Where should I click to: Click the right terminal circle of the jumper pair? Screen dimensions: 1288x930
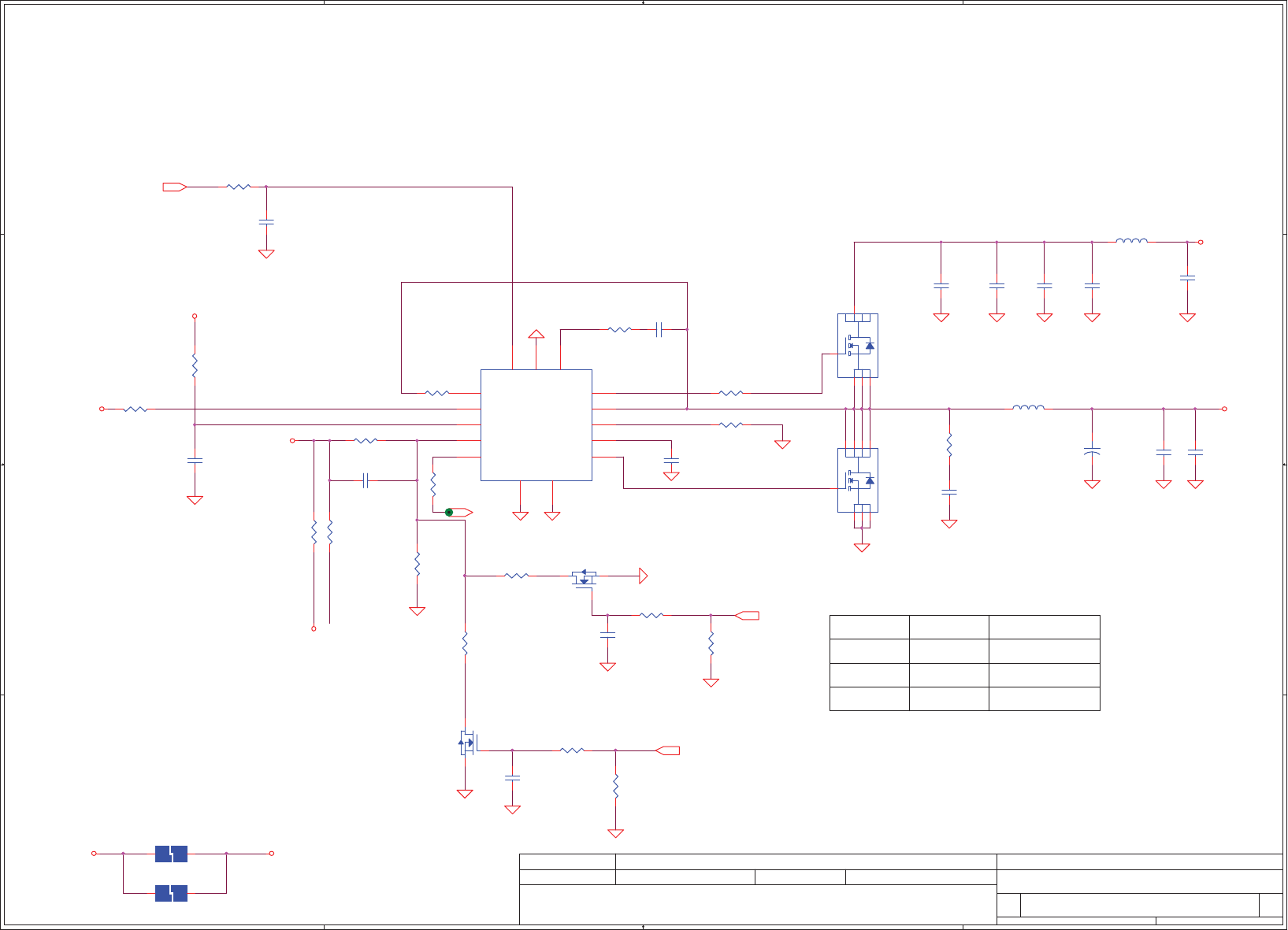tap(272, 854)
